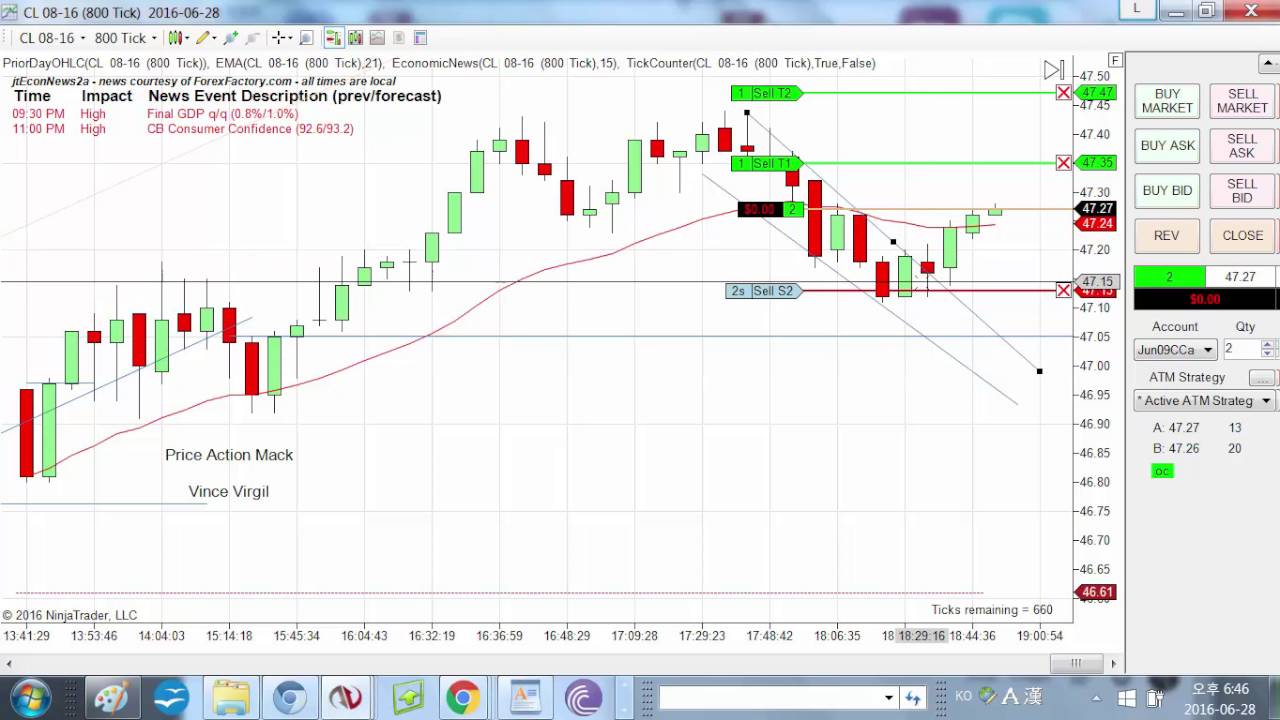The height and width of the screenshot is (720, 1280).
Task: Remove the Sell S2 stop order
Action: tap(1063, 291)
